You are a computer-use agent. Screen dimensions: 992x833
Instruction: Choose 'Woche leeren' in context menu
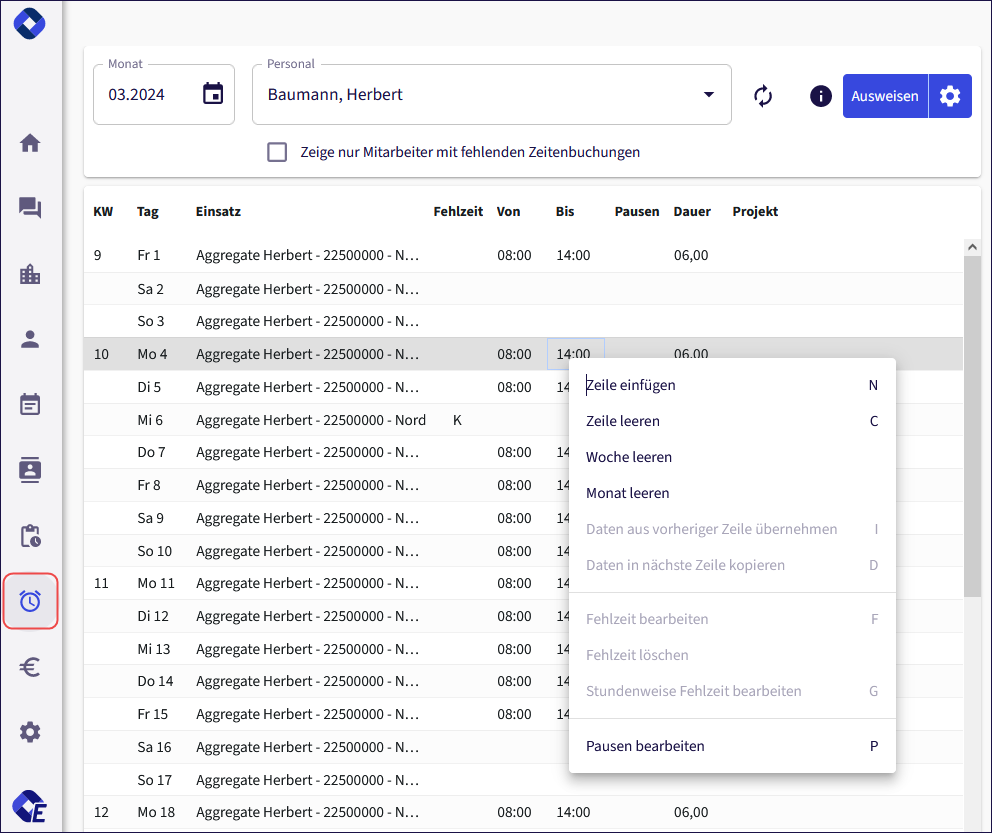(629, 457)
